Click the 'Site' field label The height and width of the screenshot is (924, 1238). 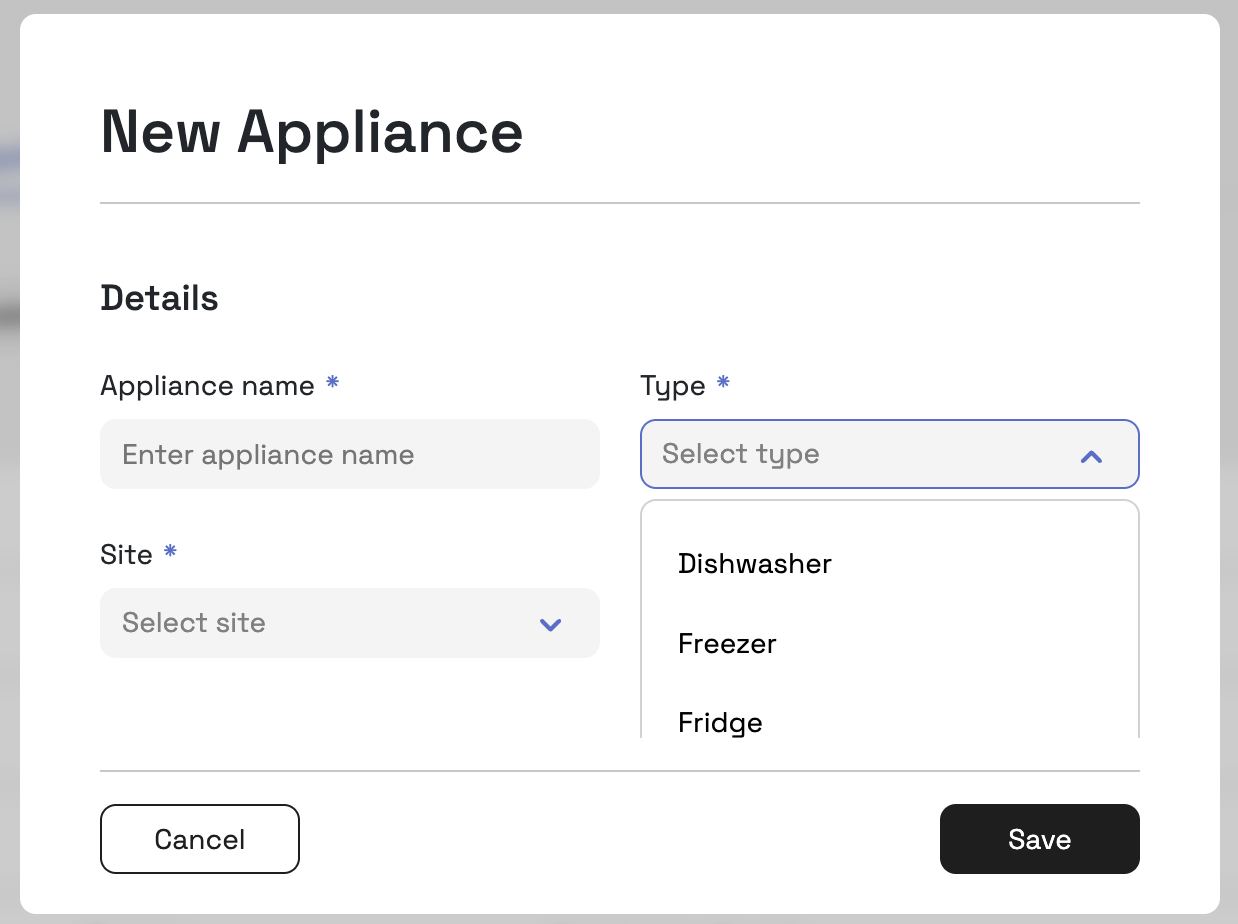point(126,555)
